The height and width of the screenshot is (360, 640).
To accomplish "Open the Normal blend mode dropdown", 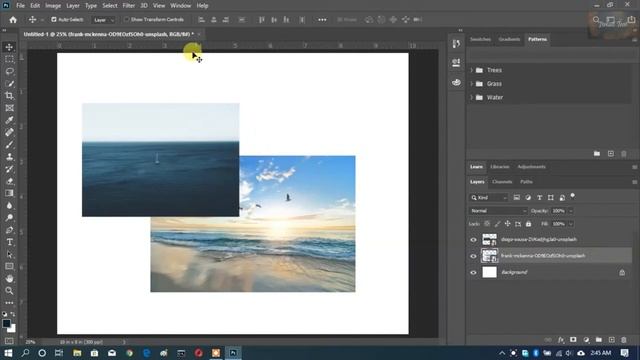I will (x=498, y=211).
